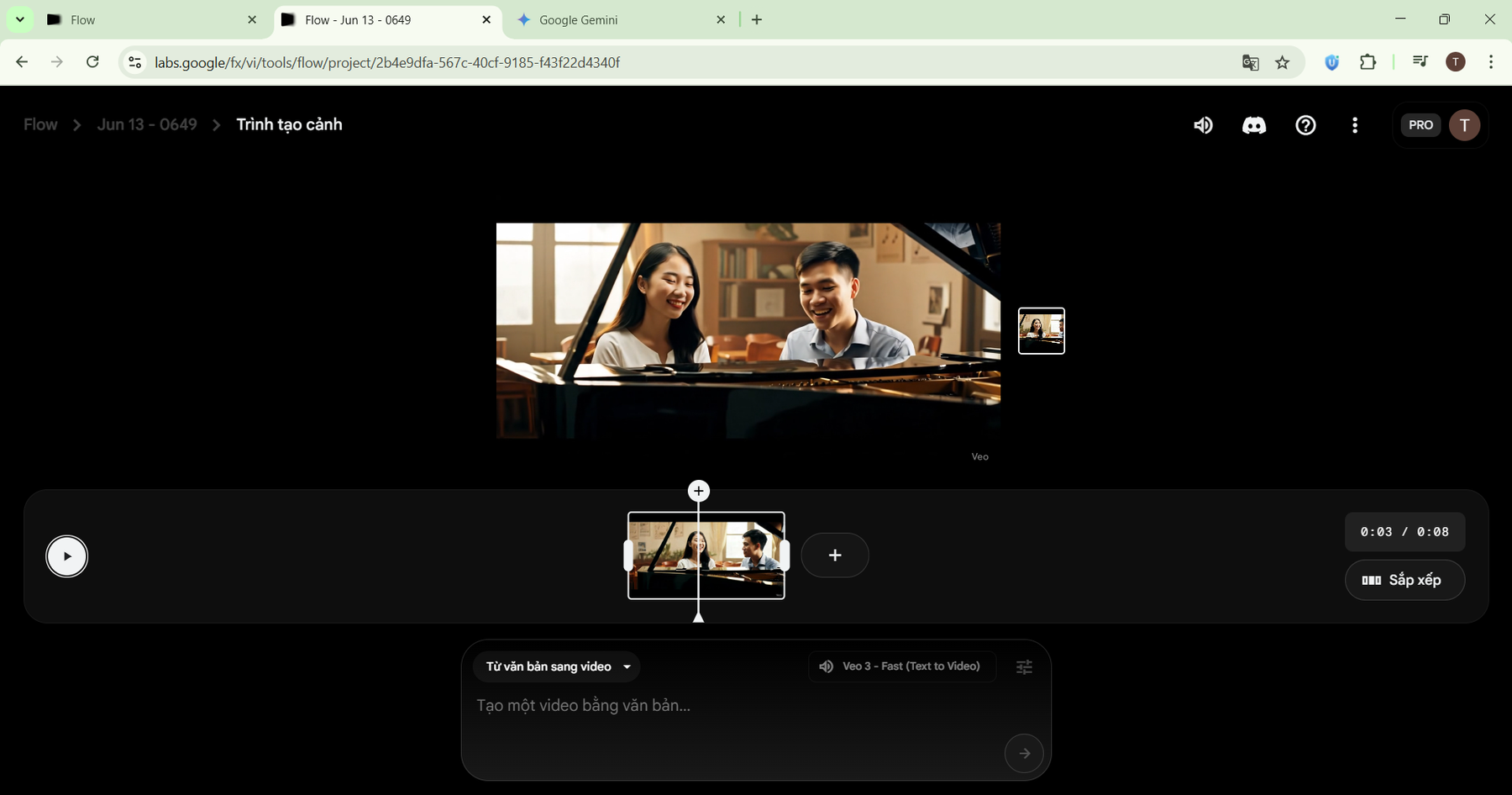Go to Flow in the breadcrumb

(x=40, y=124)
